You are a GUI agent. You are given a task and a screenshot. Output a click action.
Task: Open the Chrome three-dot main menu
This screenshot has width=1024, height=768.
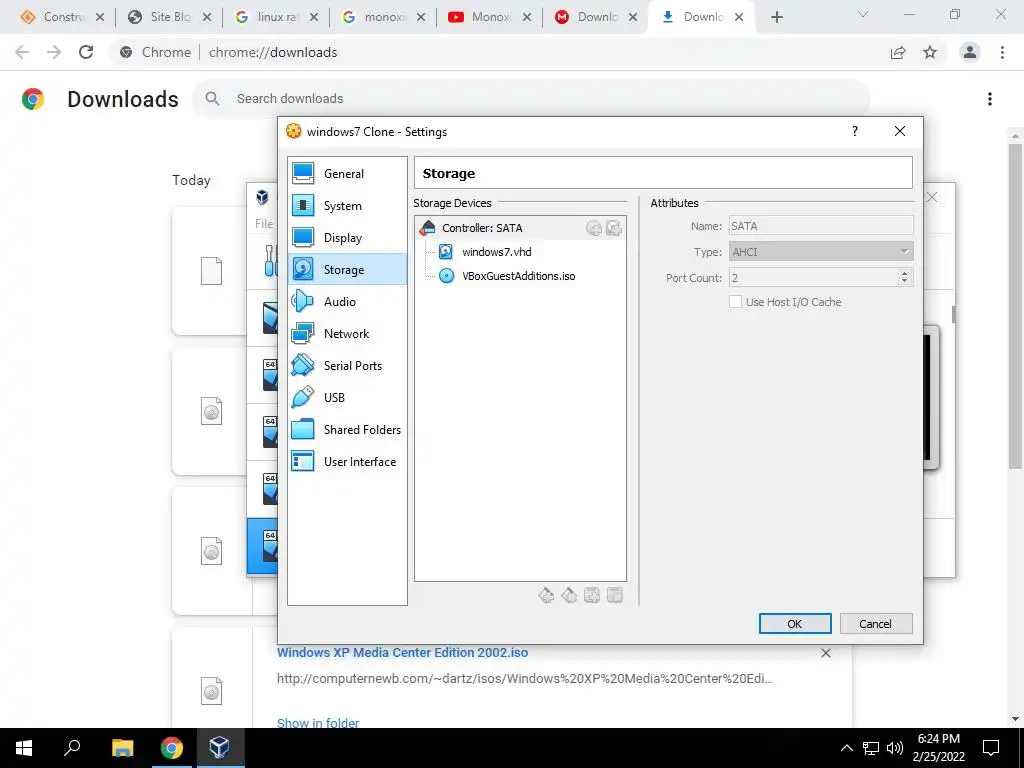pyautogui.click(x=1002, y=52)
